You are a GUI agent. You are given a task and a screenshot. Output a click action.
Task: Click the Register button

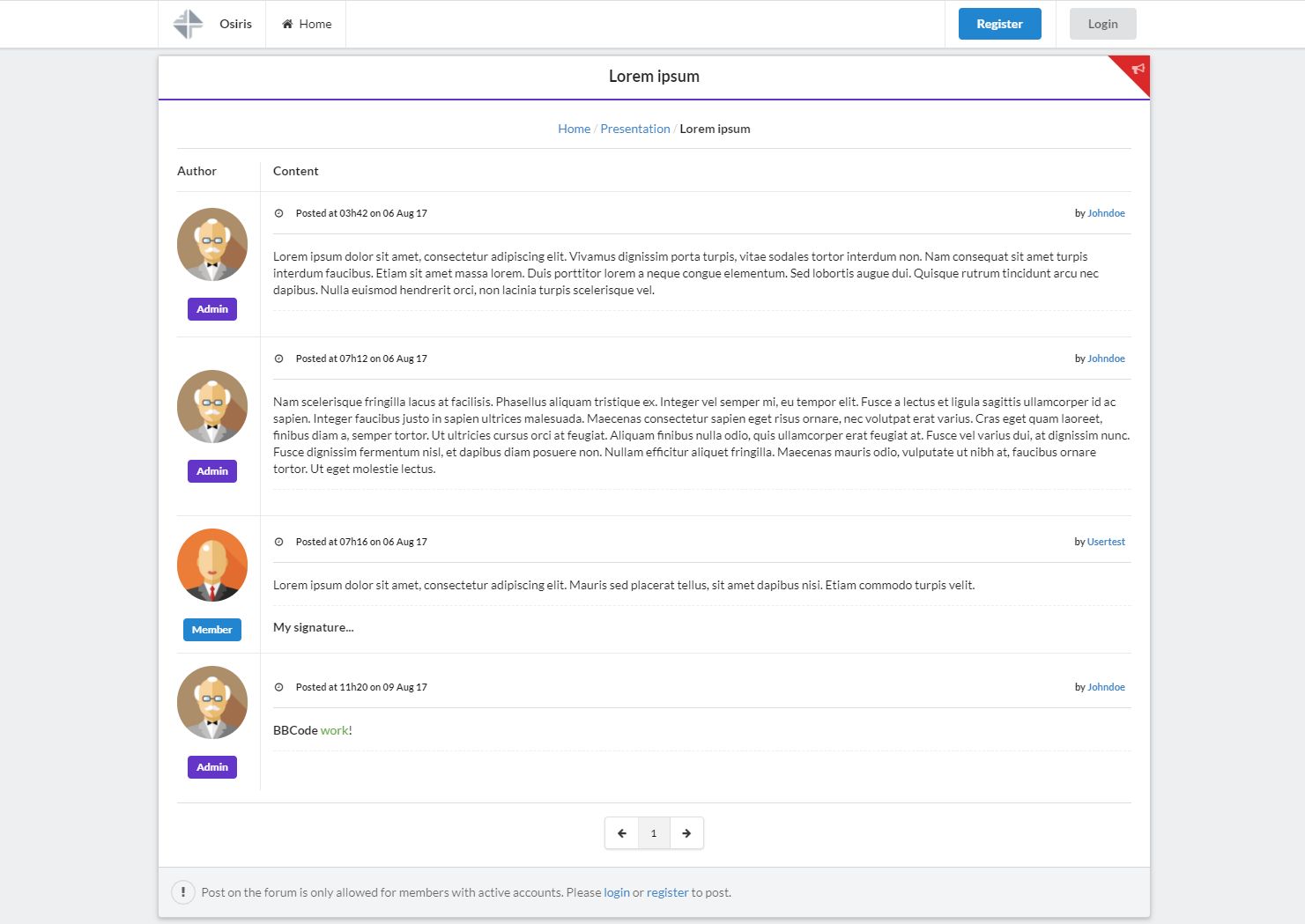(999, 24)
